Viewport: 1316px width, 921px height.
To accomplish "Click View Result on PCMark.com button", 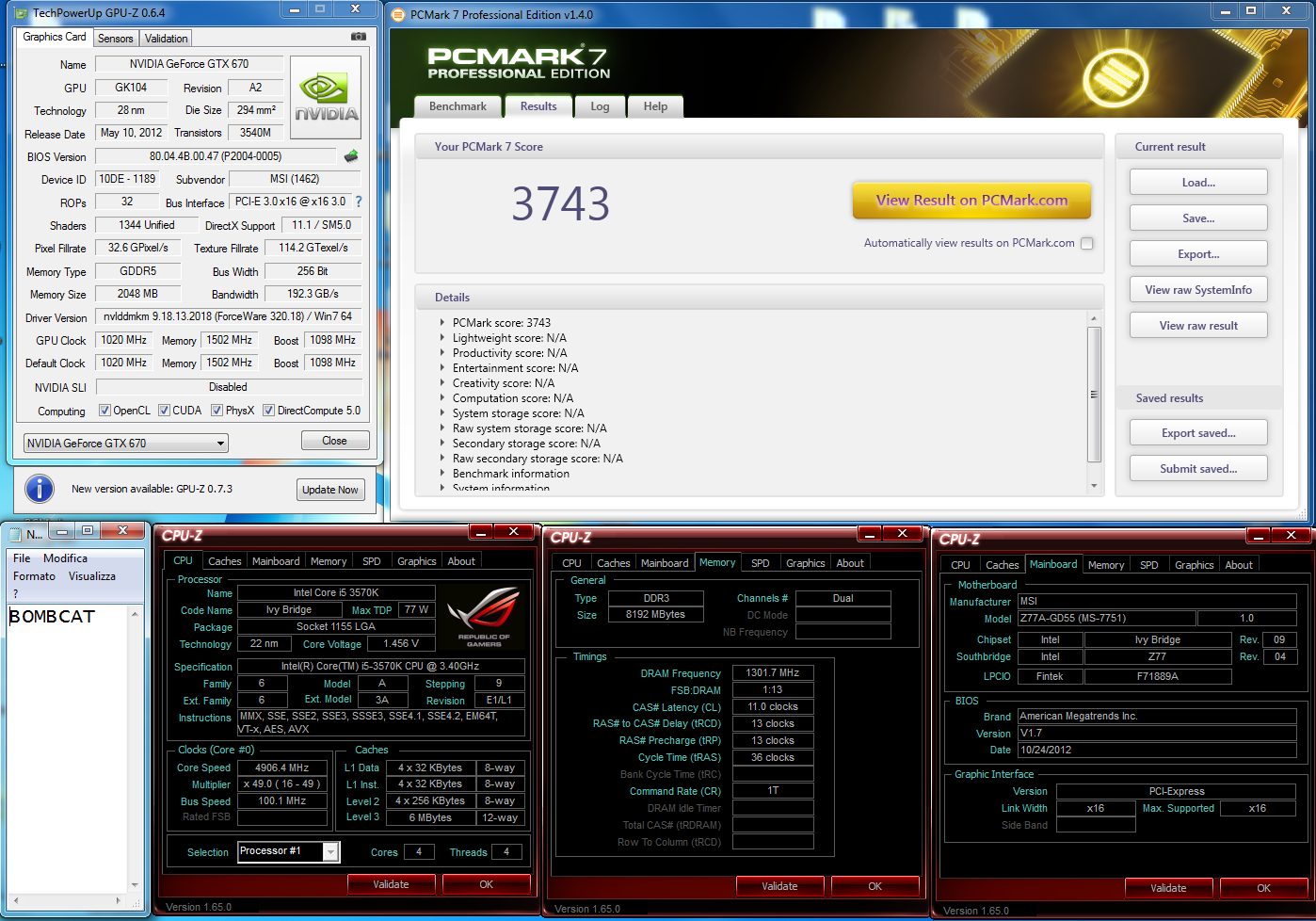I will pyautogui.click(x=971, y=200).
